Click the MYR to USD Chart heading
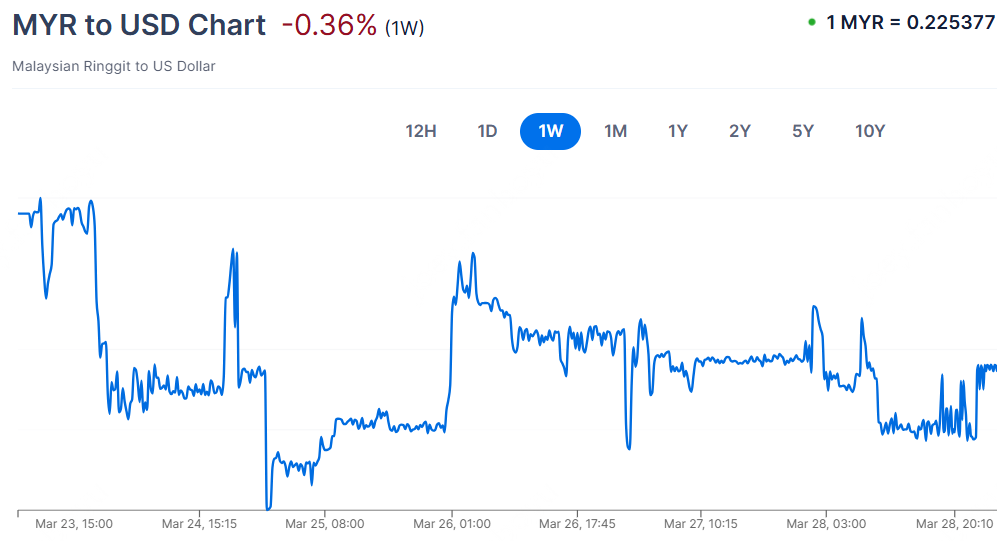The height and width of the screenshot is (541, 997). click(x=139, y=25)
